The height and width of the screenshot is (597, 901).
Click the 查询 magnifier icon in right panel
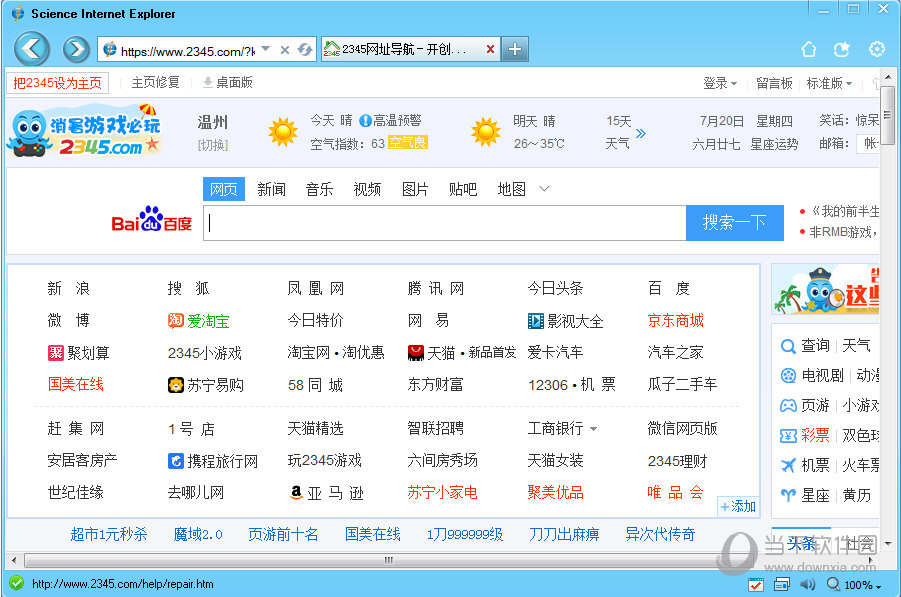pyautogui.click(x=789, y=345)
